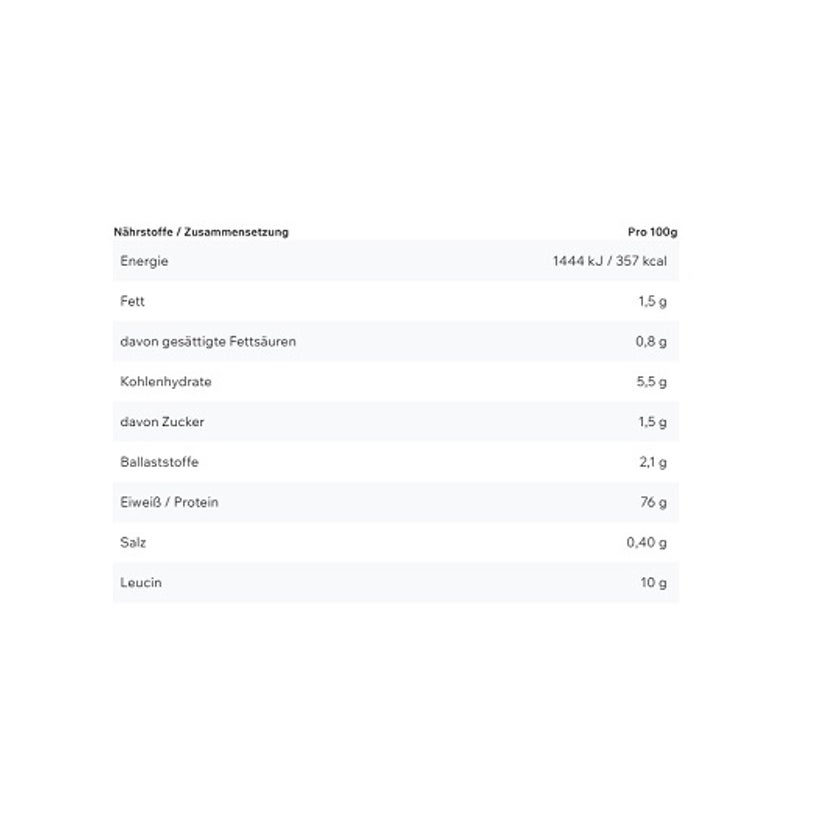Screen dimensions: 840x840
Task: Select the Leucin row label
Action: 140,582
